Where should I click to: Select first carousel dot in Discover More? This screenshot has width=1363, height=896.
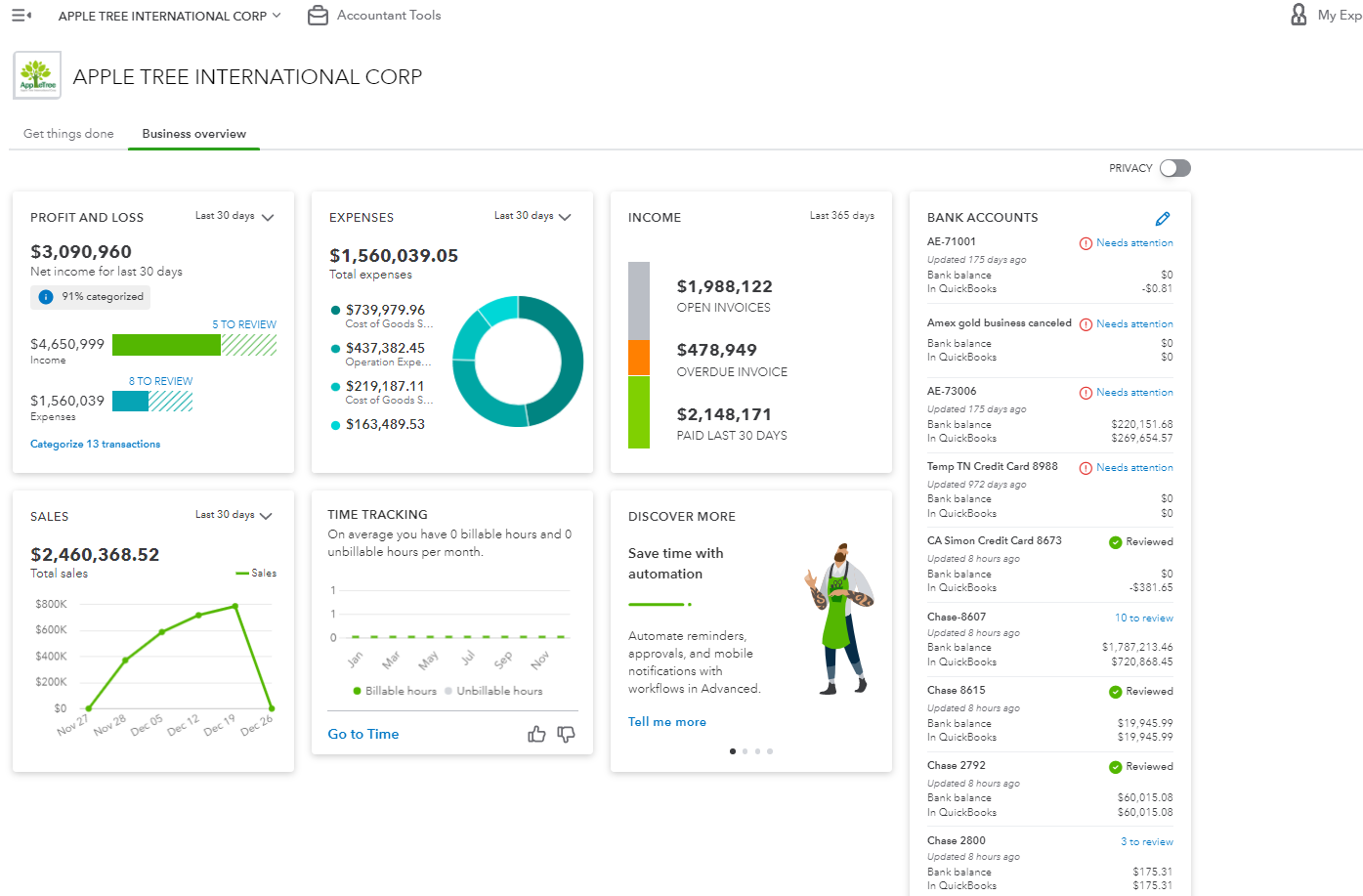coord(733,751)
